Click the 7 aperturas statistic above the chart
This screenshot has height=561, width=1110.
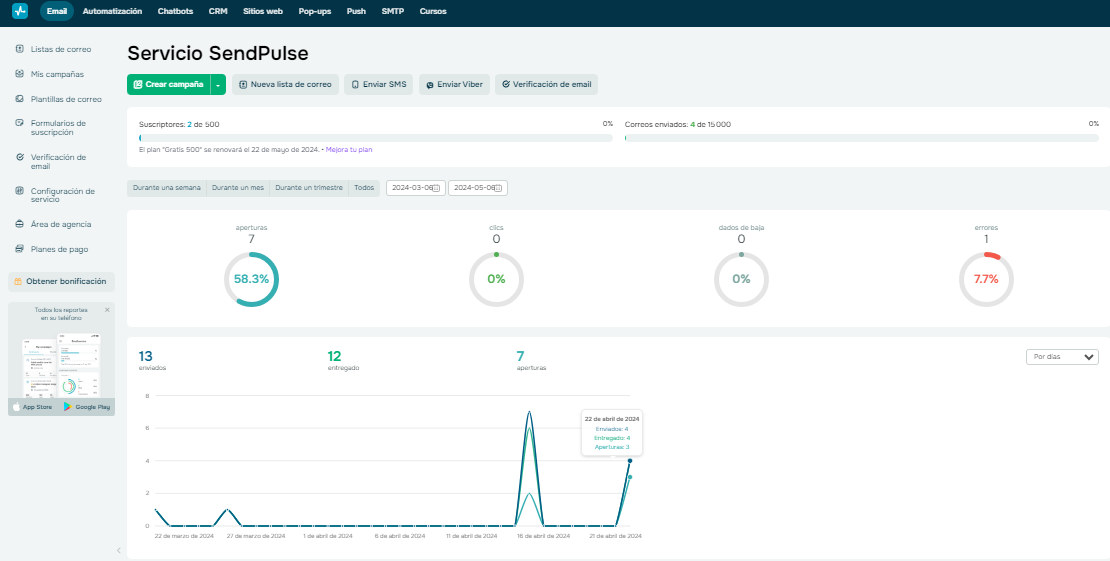[x=532, y=360]
